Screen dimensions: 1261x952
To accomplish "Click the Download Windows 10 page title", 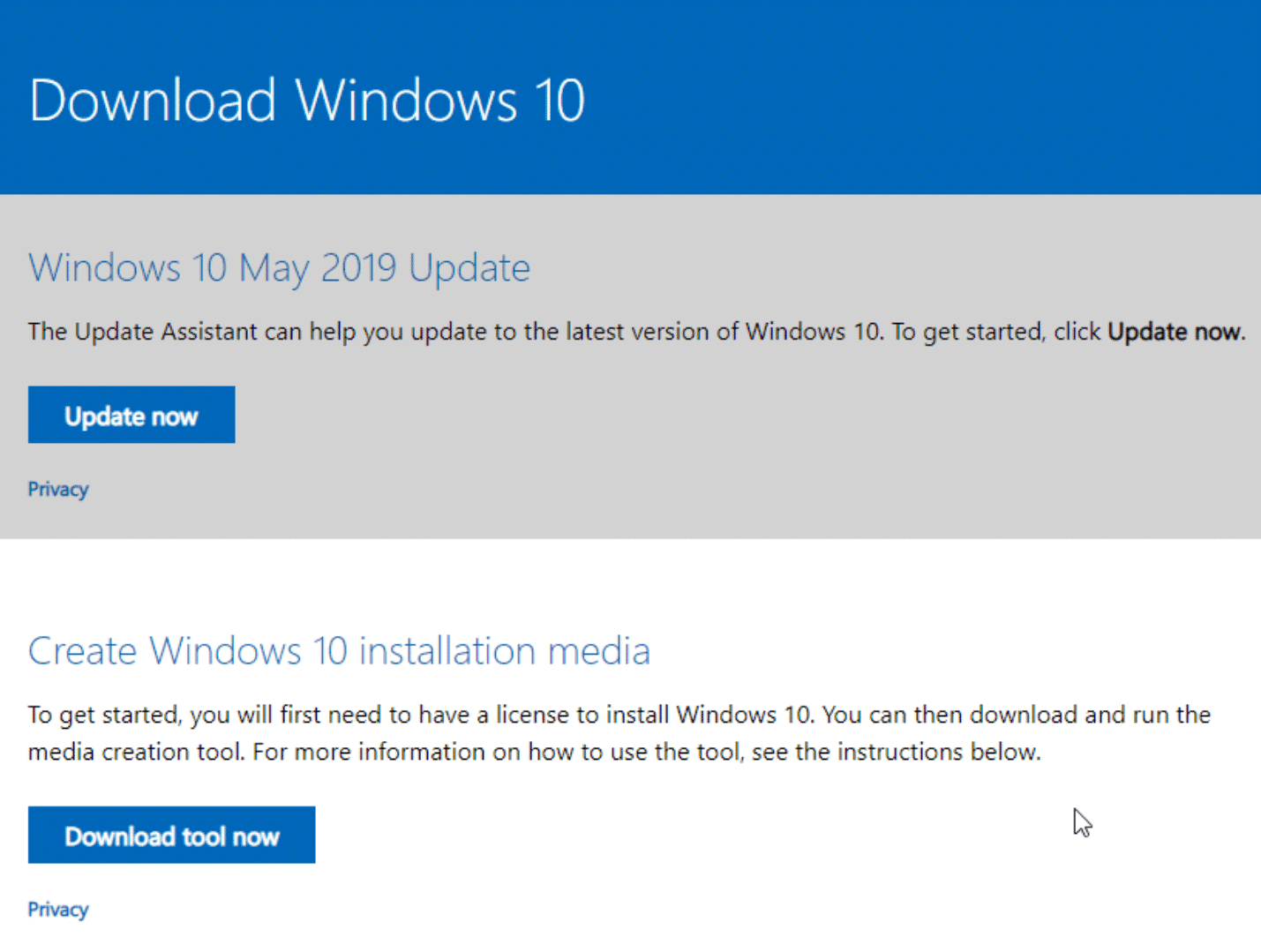I will [307, 100].
